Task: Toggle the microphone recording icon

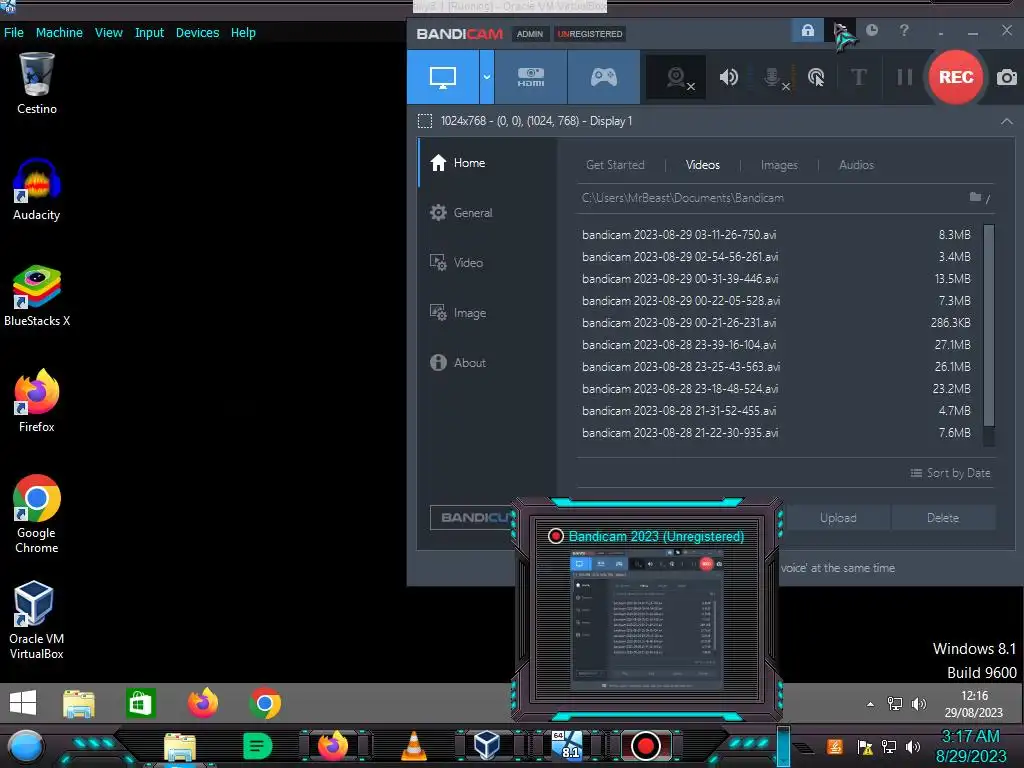Action: (x=775, y=78)
